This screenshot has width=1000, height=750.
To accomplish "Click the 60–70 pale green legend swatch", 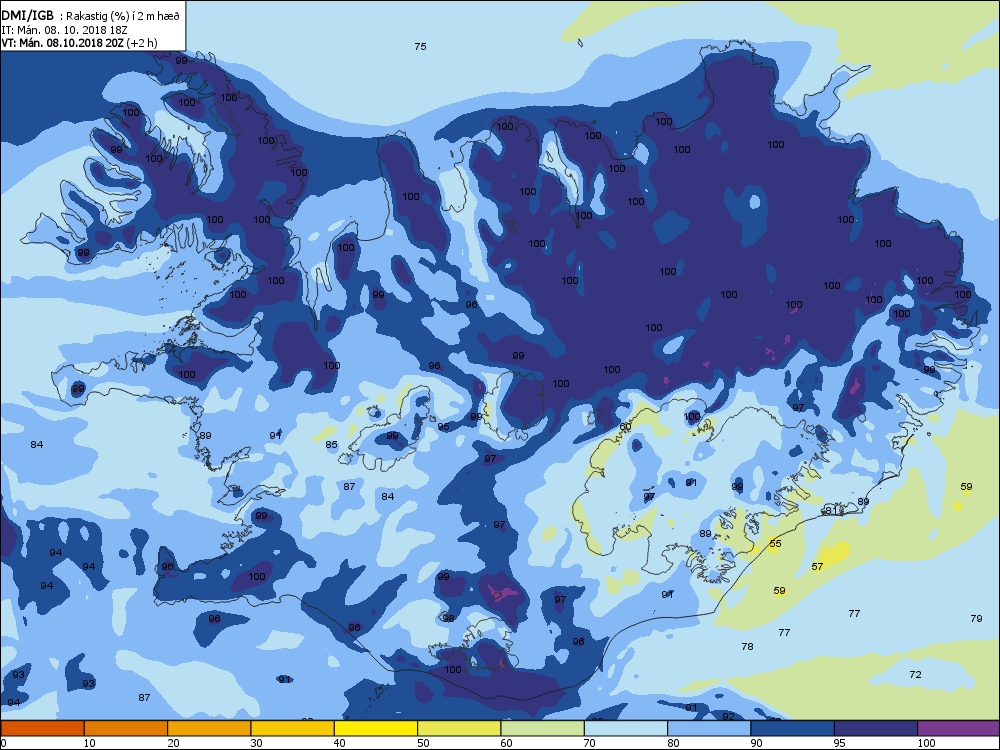I will (543, 728).
